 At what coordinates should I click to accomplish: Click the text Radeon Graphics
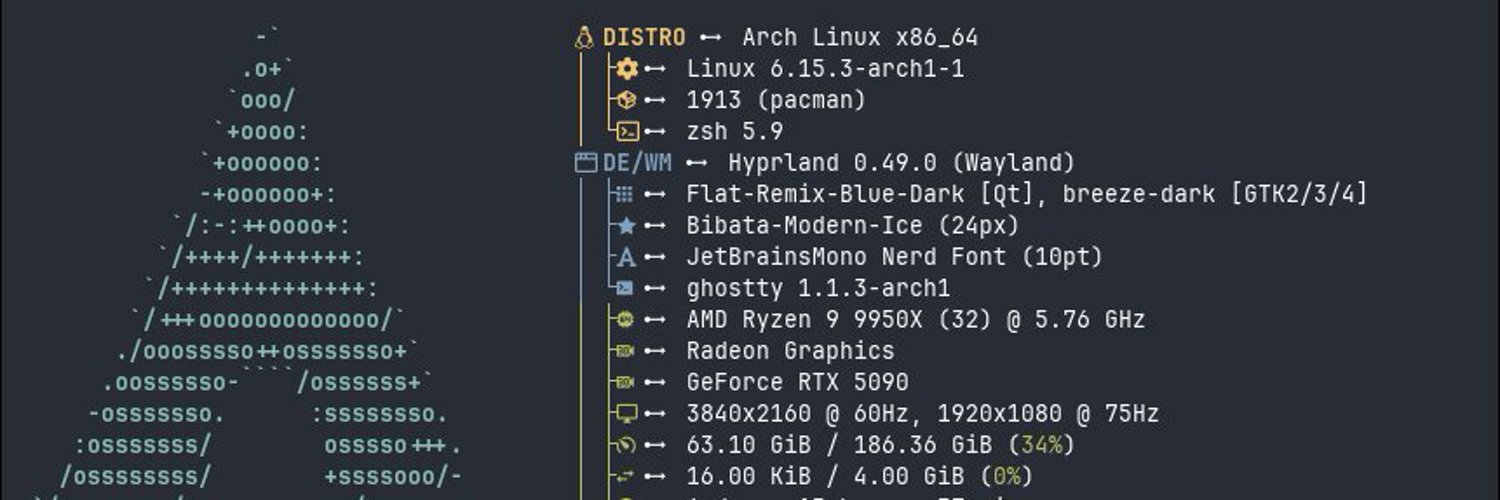790,351
